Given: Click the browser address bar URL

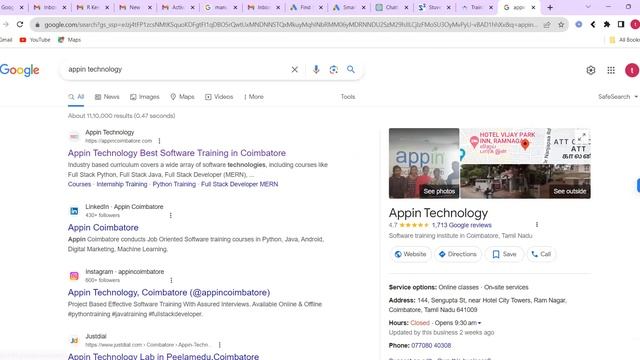Looking at the screenshot, I should [290, 25].
